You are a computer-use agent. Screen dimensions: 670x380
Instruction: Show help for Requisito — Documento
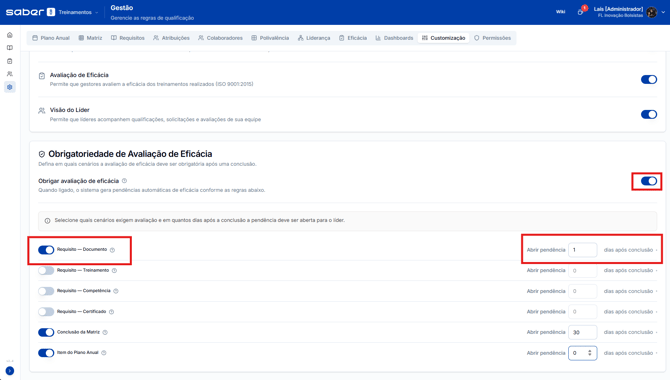pyautogui.click(x=112, y=250)
